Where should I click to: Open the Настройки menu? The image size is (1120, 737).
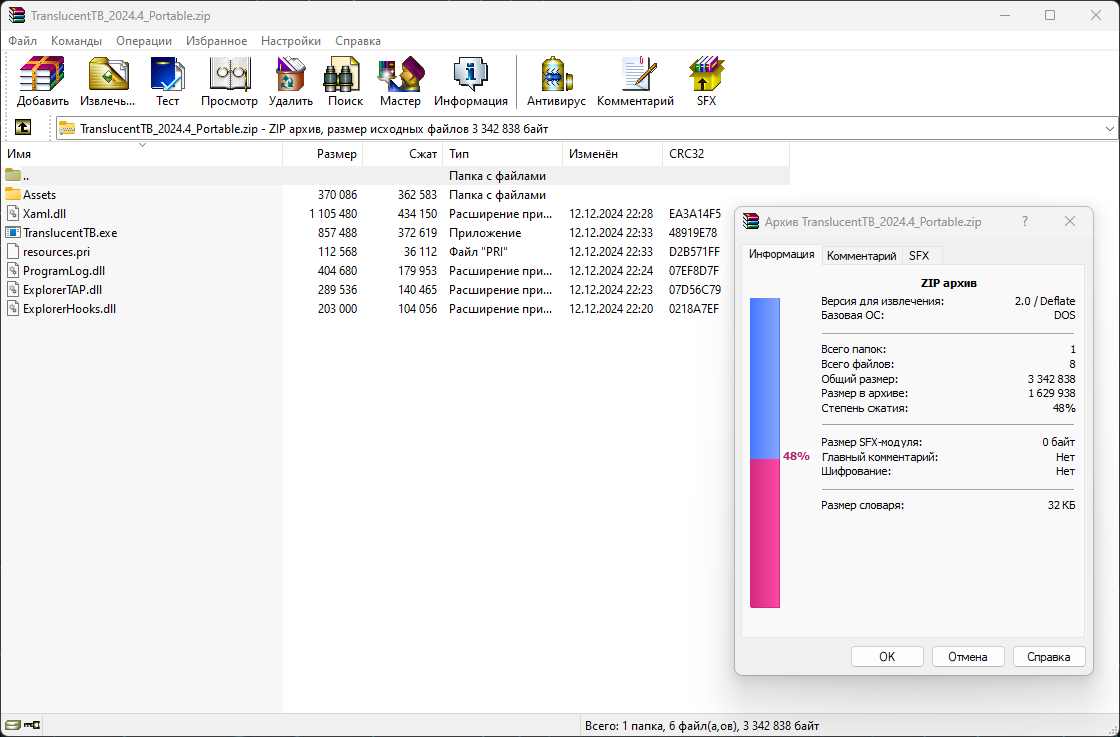point(290,41)
